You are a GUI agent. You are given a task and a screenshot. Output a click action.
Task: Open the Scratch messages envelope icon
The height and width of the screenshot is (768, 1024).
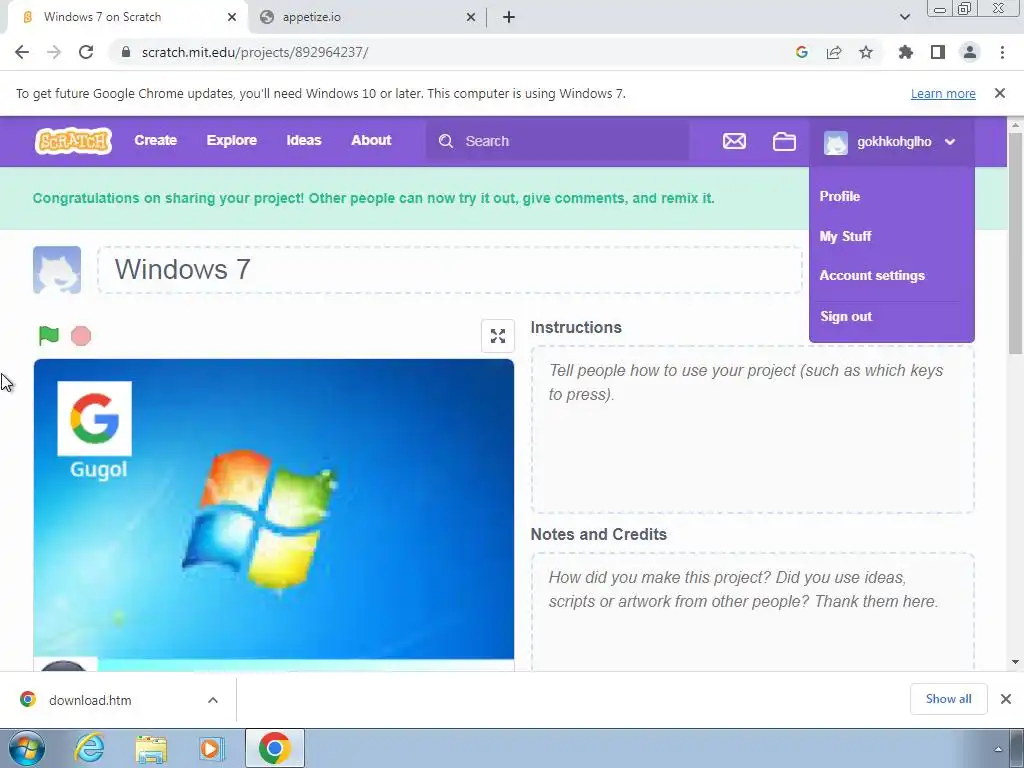tap(734, 141)
